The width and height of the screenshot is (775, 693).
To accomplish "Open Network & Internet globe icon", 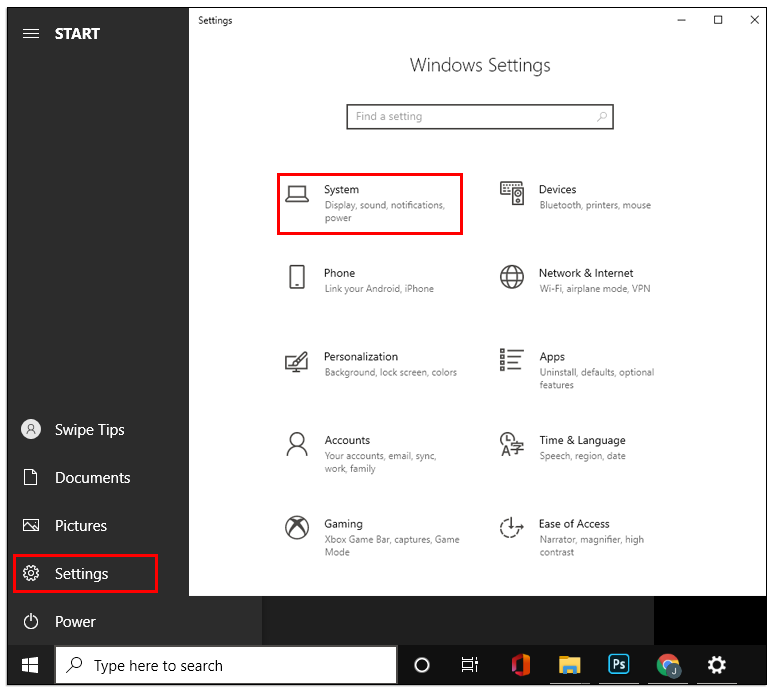I will pyautogui.click(x=512, y=277).
